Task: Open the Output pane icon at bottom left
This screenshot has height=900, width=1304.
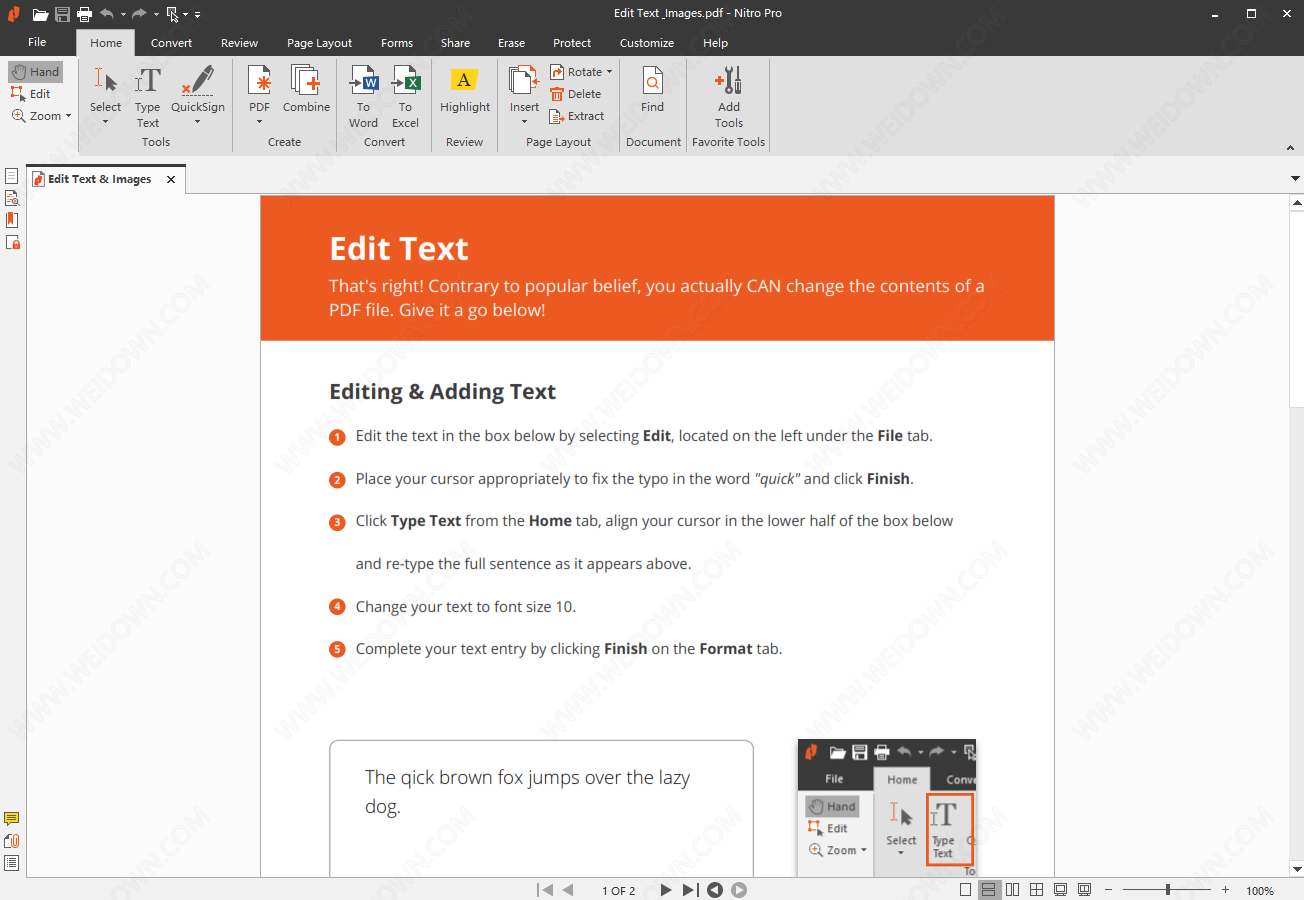Action: [12, 864]
